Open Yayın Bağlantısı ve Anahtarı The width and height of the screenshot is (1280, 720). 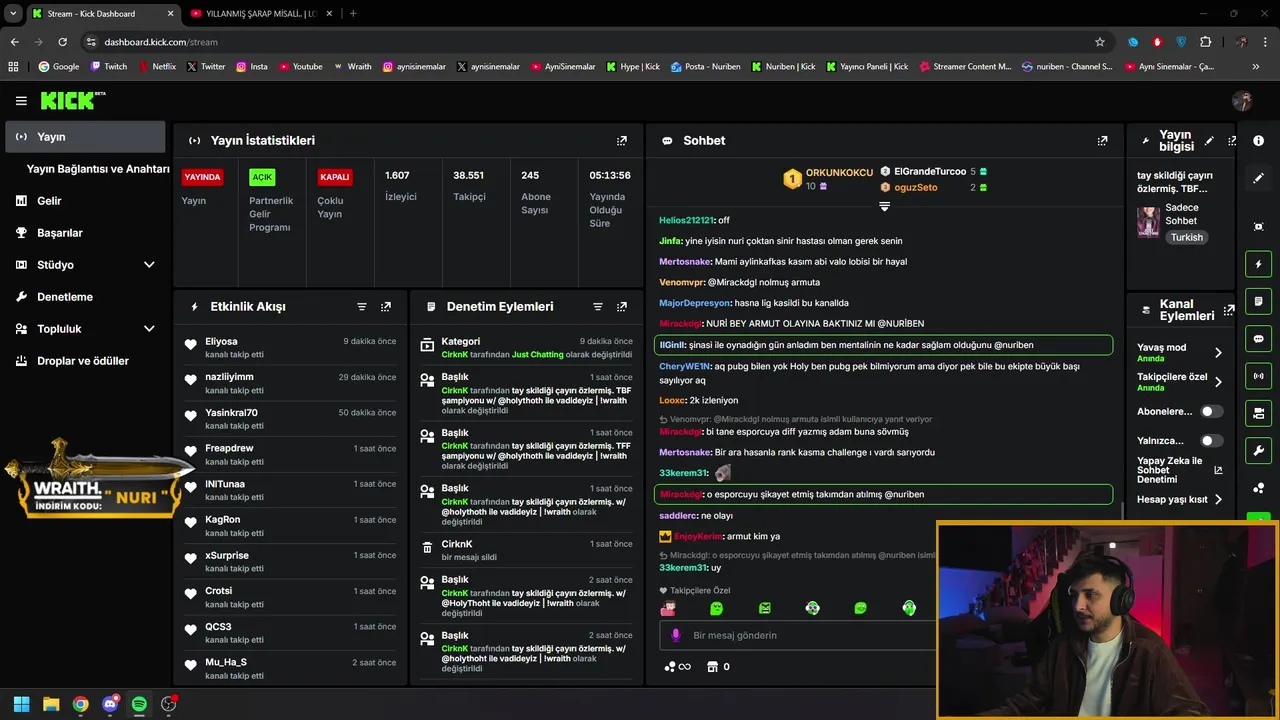tap(98, 169)
